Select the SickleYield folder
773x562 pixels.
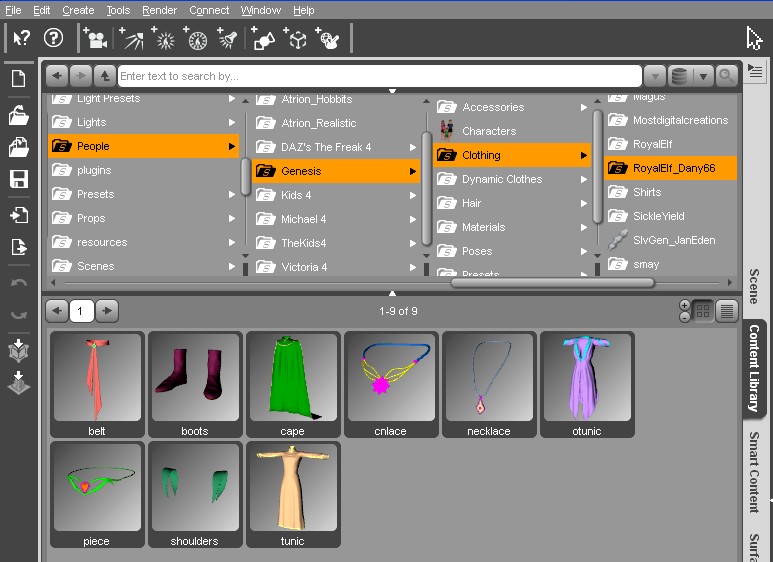pos(670,216)
